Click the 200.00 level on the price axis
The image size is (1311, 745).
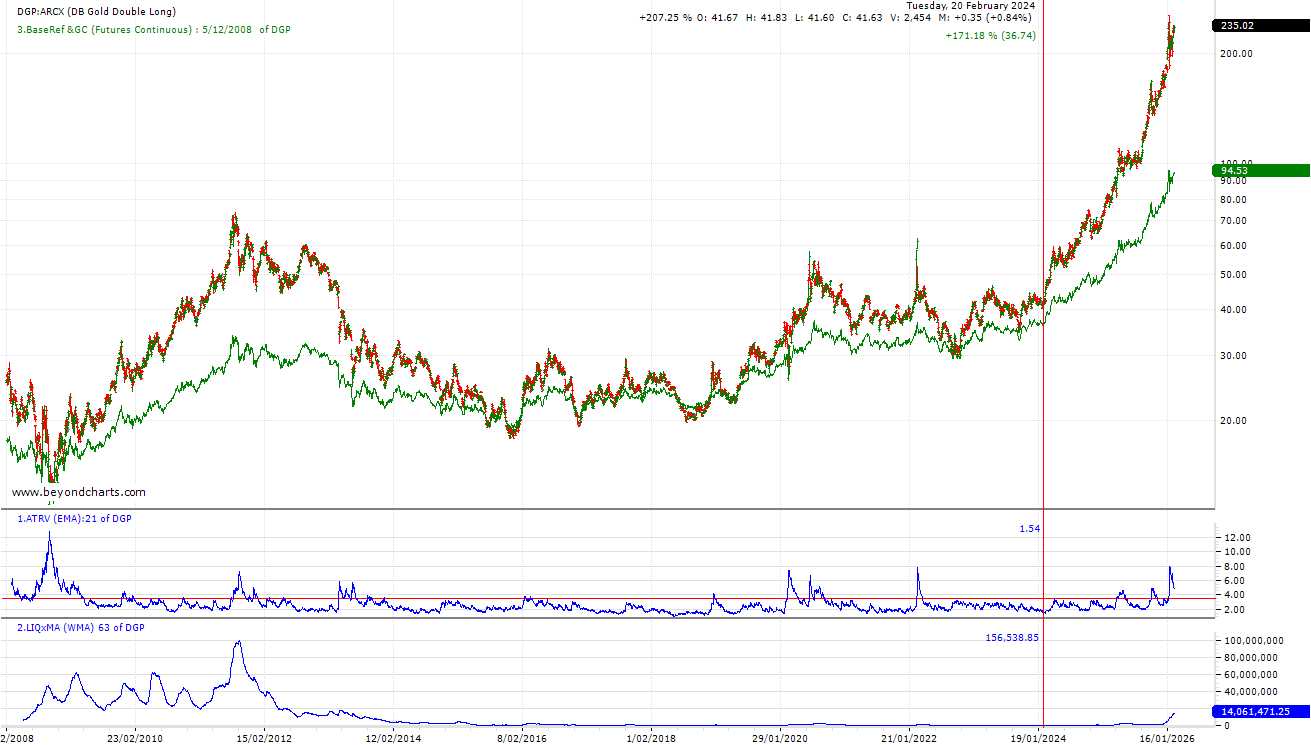(x=1237, y=54)
